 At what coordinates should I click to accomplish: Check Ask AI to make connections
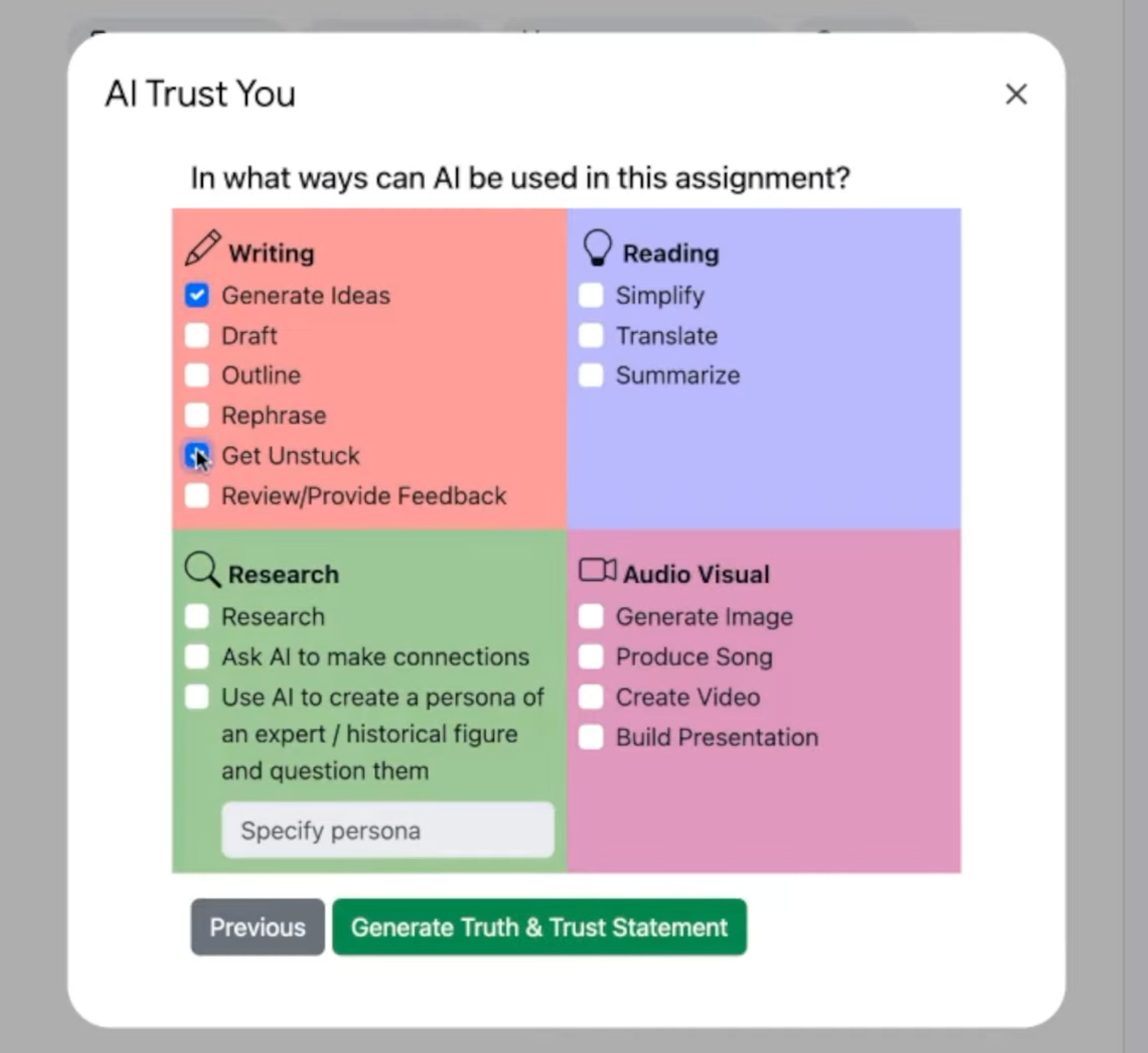coord(197,657)
